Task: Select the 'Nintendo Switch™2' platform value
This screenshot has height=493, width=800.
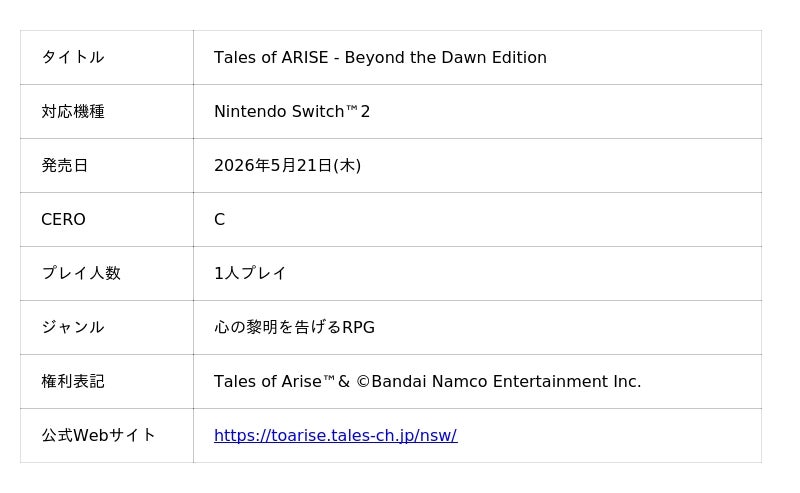Action: coord(292,112)
